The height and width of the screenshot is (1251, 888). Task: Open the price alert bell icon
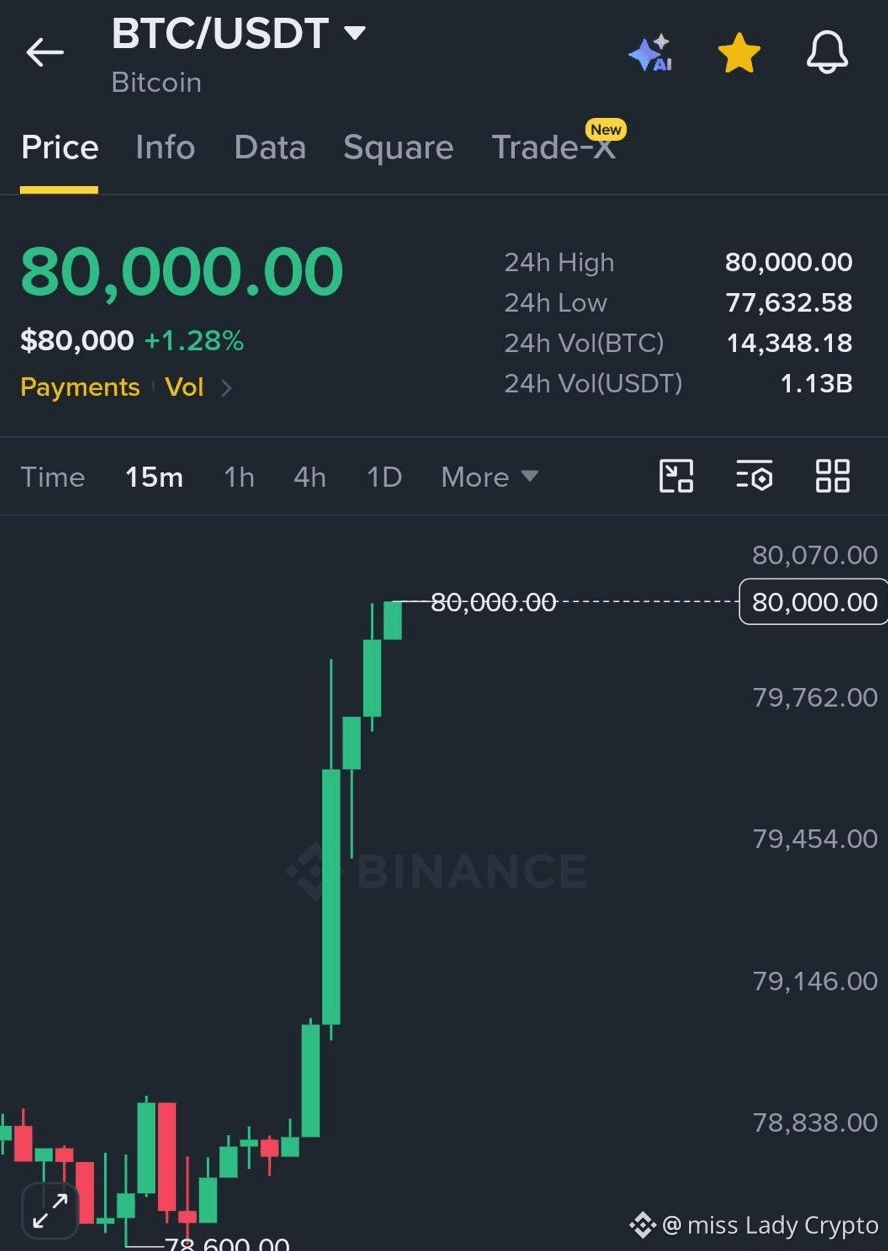pos(827,52)
